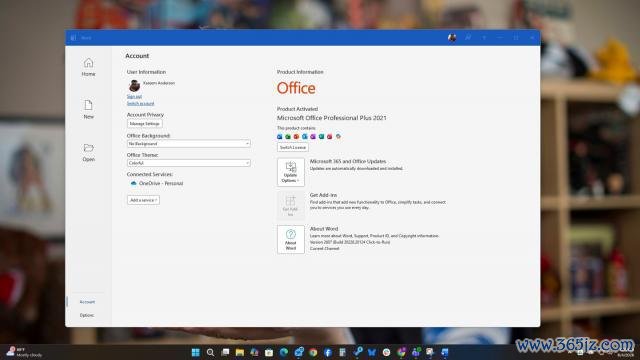Expand the Office Theme dropdown
Image resolution: width=640 pixels, height=360 pixels.
(189, 163)
